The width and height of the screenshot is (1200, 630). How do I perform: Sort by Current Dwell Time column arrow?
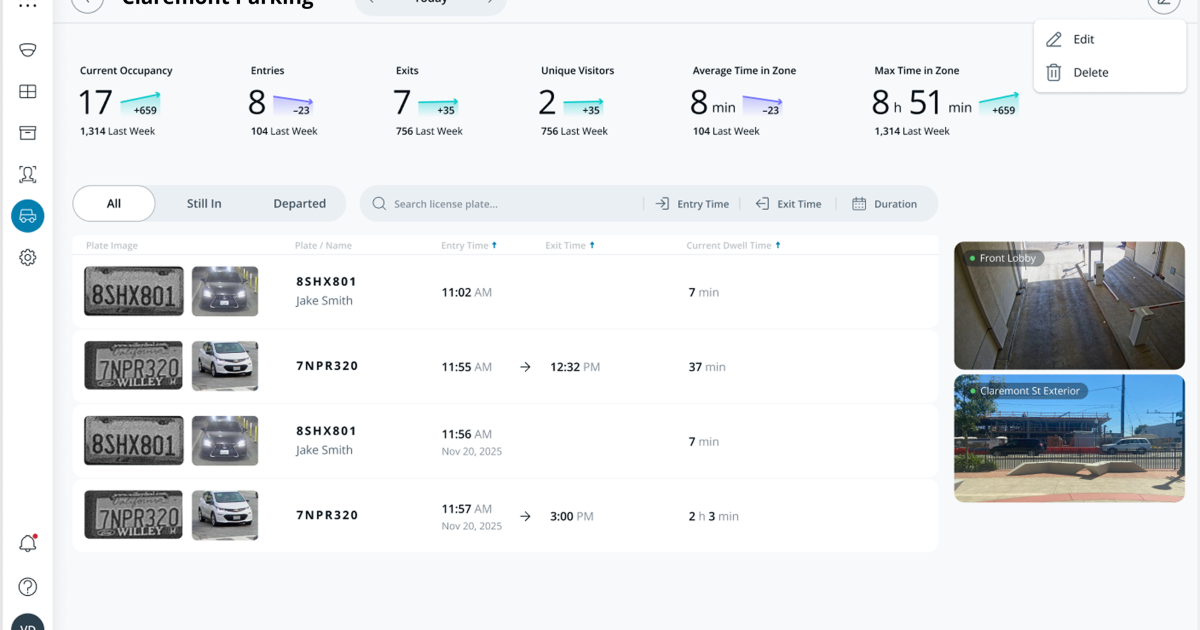pos(778,245)
